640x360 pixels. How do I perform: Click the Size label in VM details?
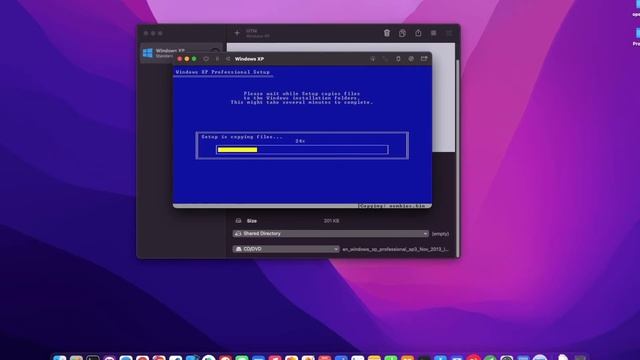[252, 221]
